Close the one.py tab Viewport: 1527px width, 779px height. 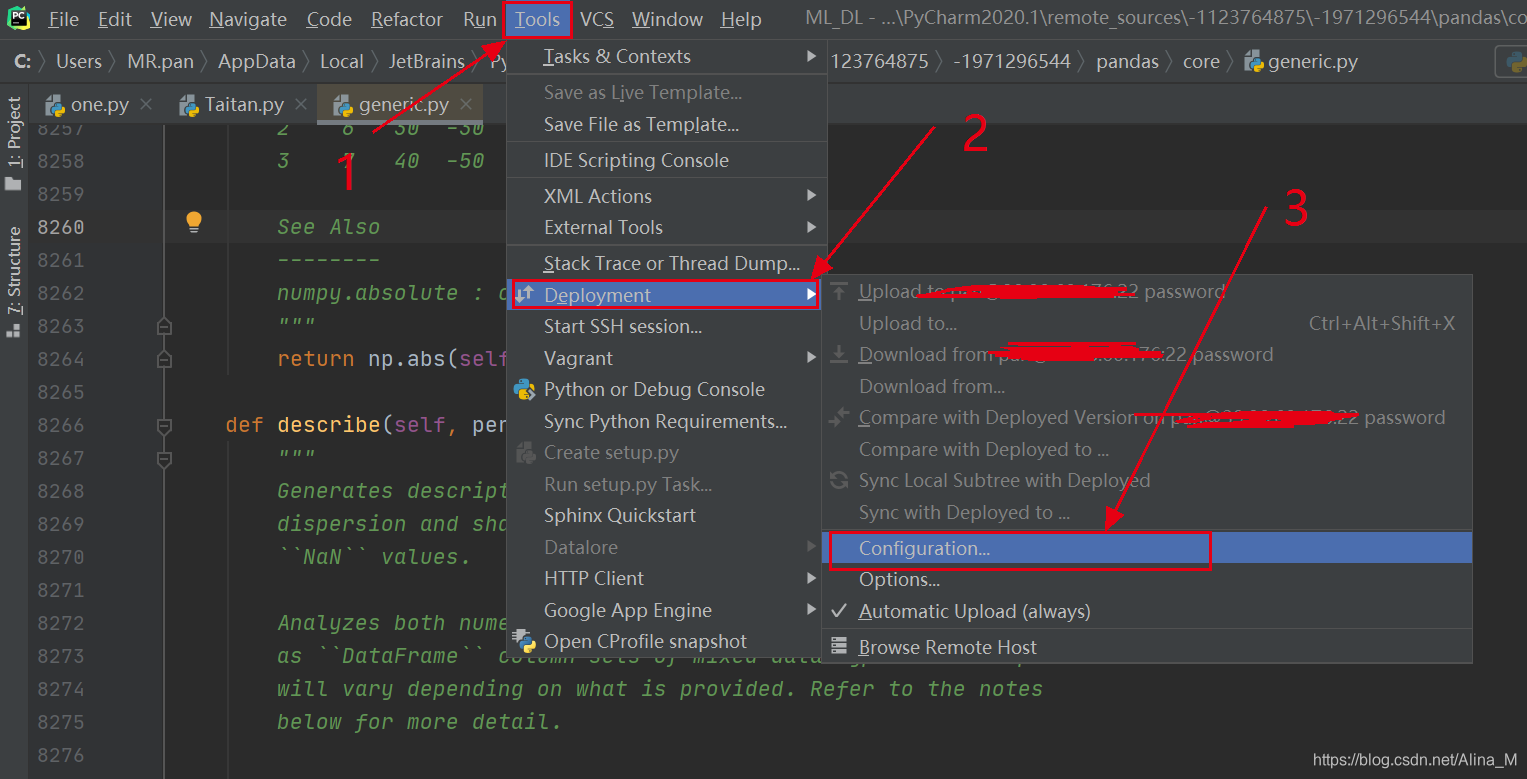pyautogui.click(x=146, y=104)
